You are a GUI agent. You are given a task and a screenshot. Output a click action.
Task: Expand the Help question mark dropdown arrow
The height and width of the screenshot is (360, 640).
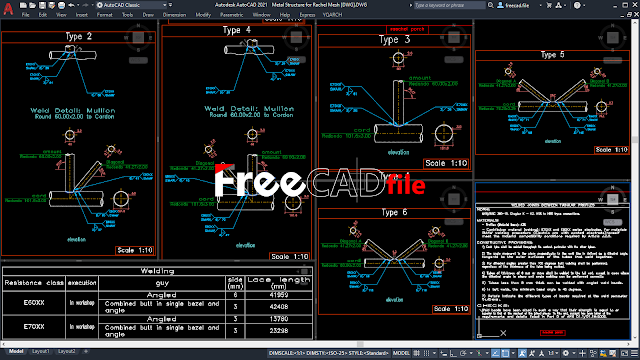(x=585, y=5)
